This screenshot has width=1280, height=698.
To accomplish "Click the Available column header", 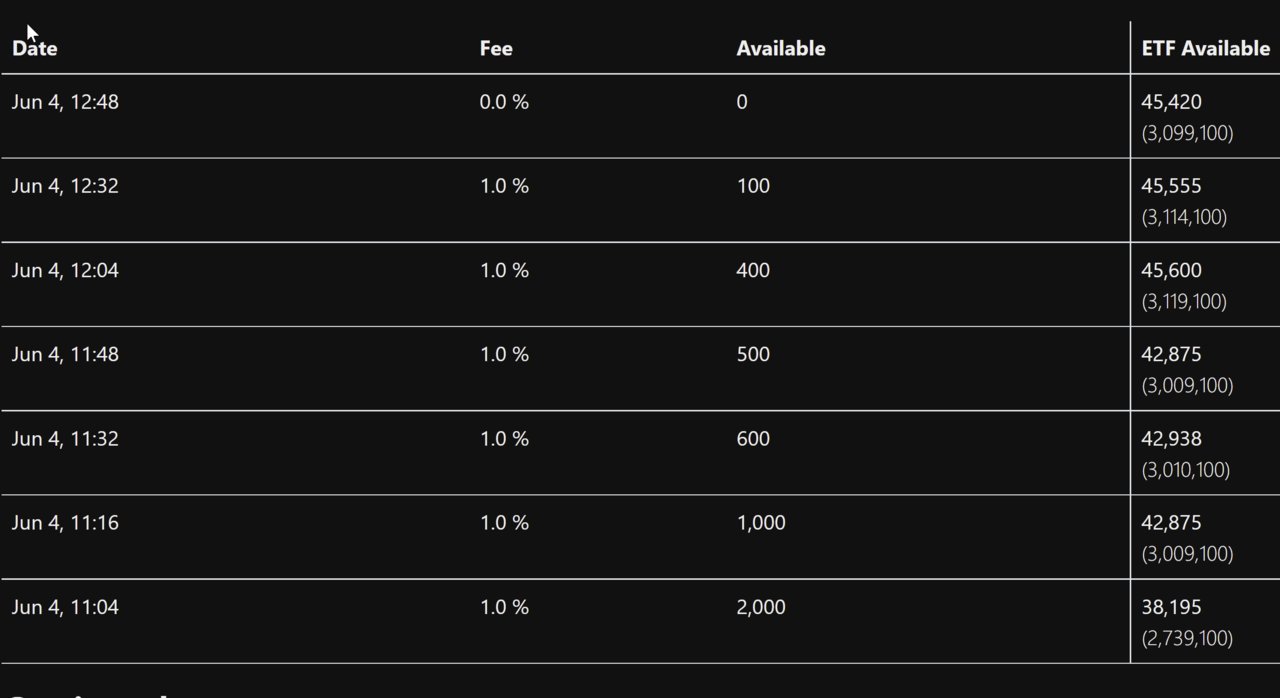I will click(x=781, y=48).
